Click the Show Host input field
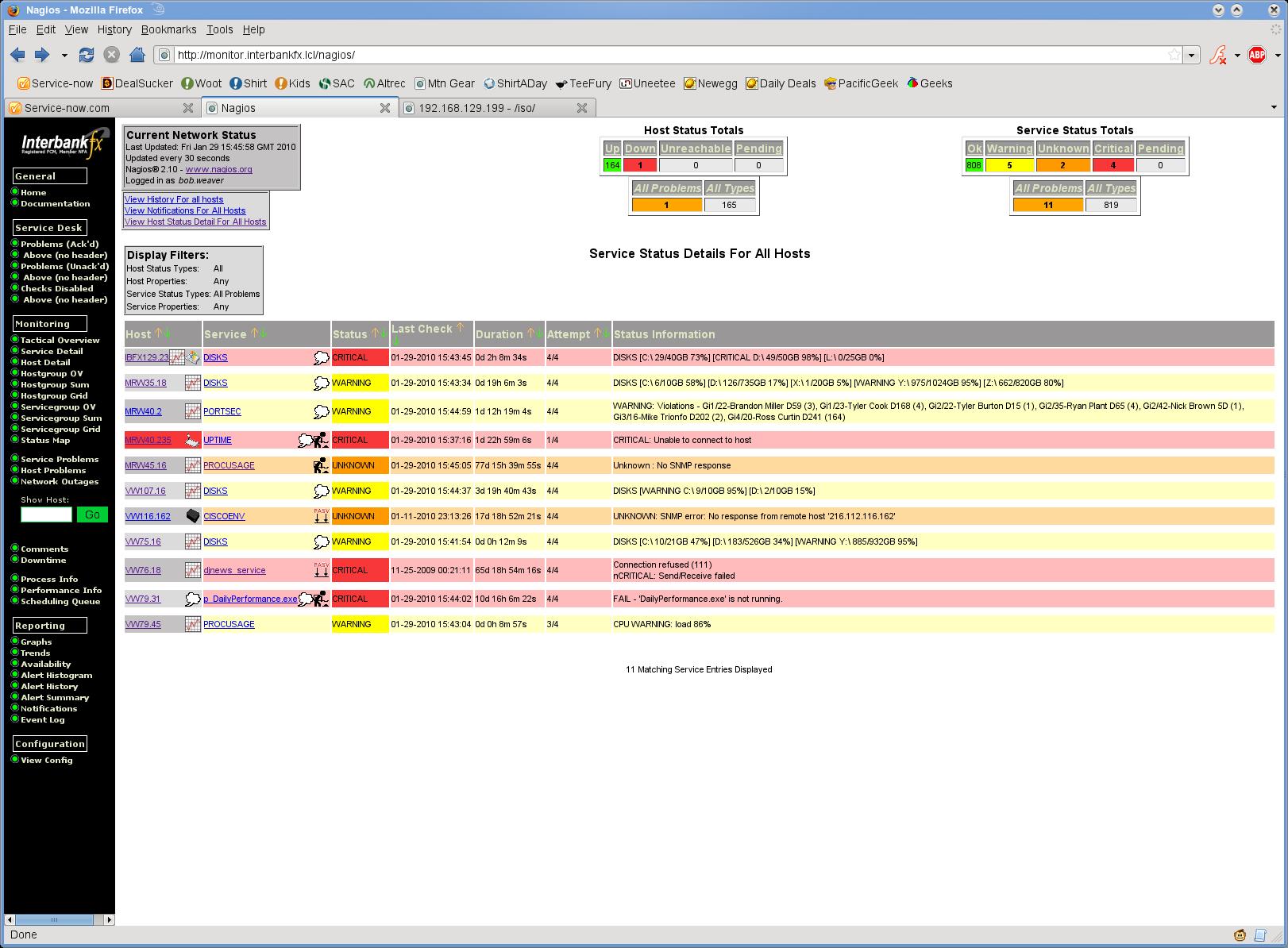 tap(46, 514)
